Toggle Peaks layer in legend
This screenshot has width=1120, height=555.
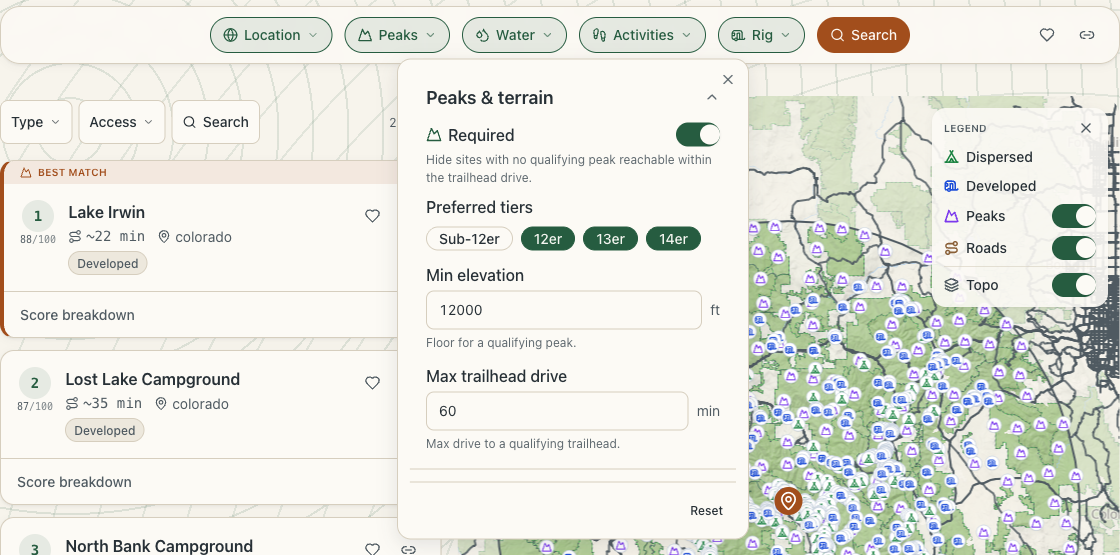(1074, 216)
